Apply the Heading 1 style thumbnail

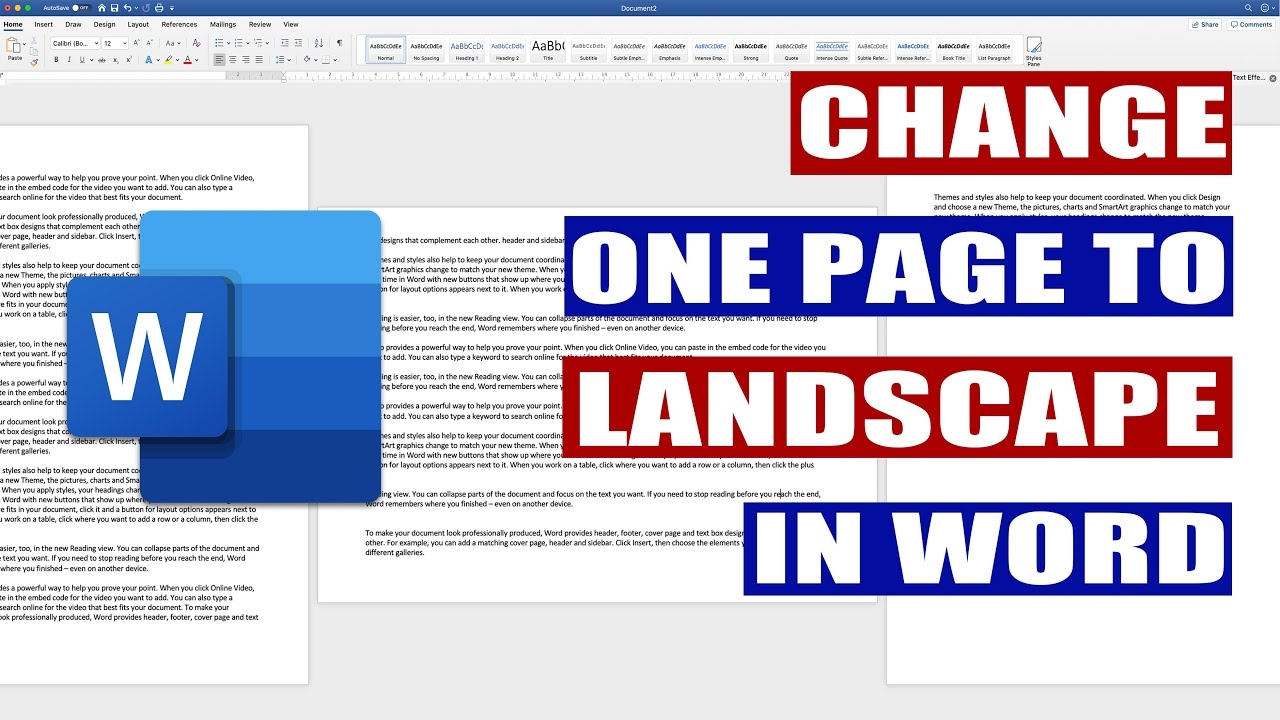pos(467,50)
